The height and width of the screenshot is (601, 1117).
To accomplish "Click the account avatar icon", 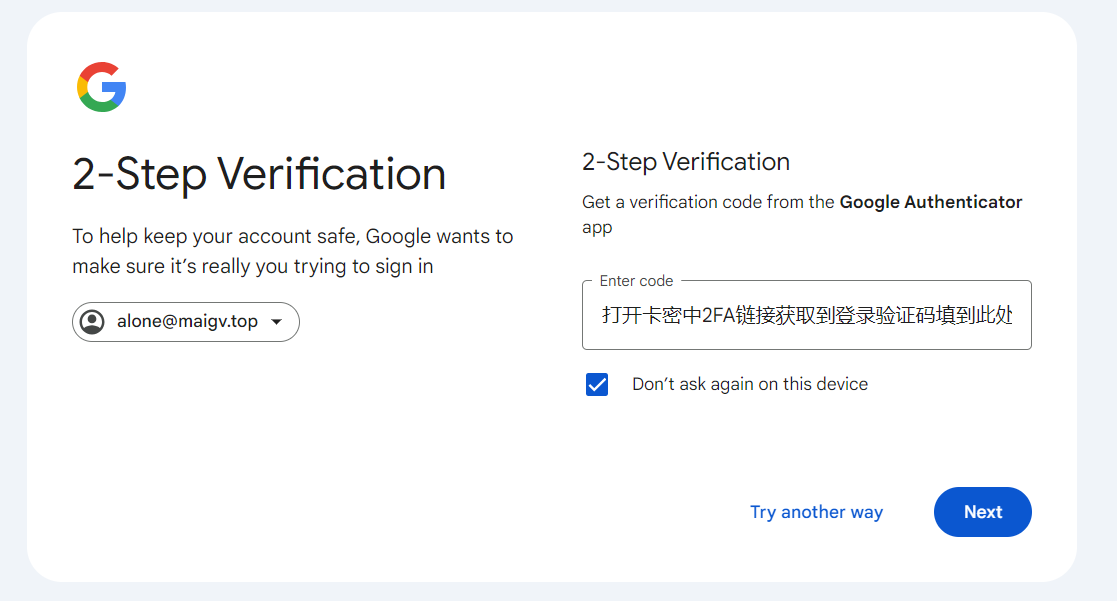I will pyautogui.click(x=92, y=322).
